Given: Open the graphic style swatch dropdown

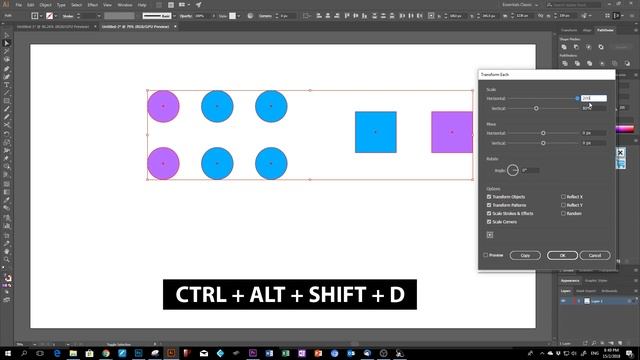Looking at the screenshot, I should [x=239, y=16].
